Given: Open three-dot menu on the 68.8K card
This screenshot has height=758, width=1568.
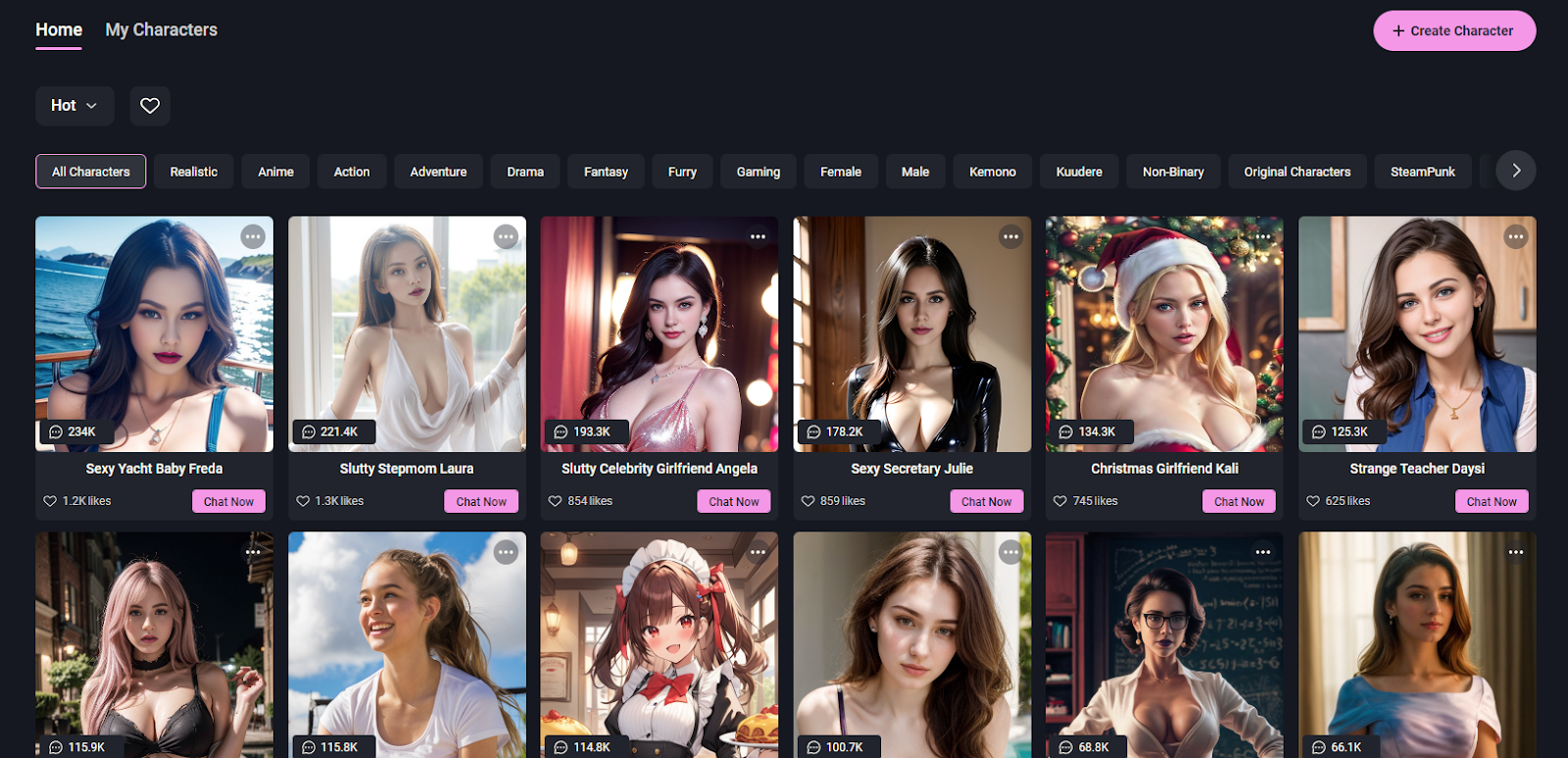Looking at the screenshot, I should click(1263, 552).
